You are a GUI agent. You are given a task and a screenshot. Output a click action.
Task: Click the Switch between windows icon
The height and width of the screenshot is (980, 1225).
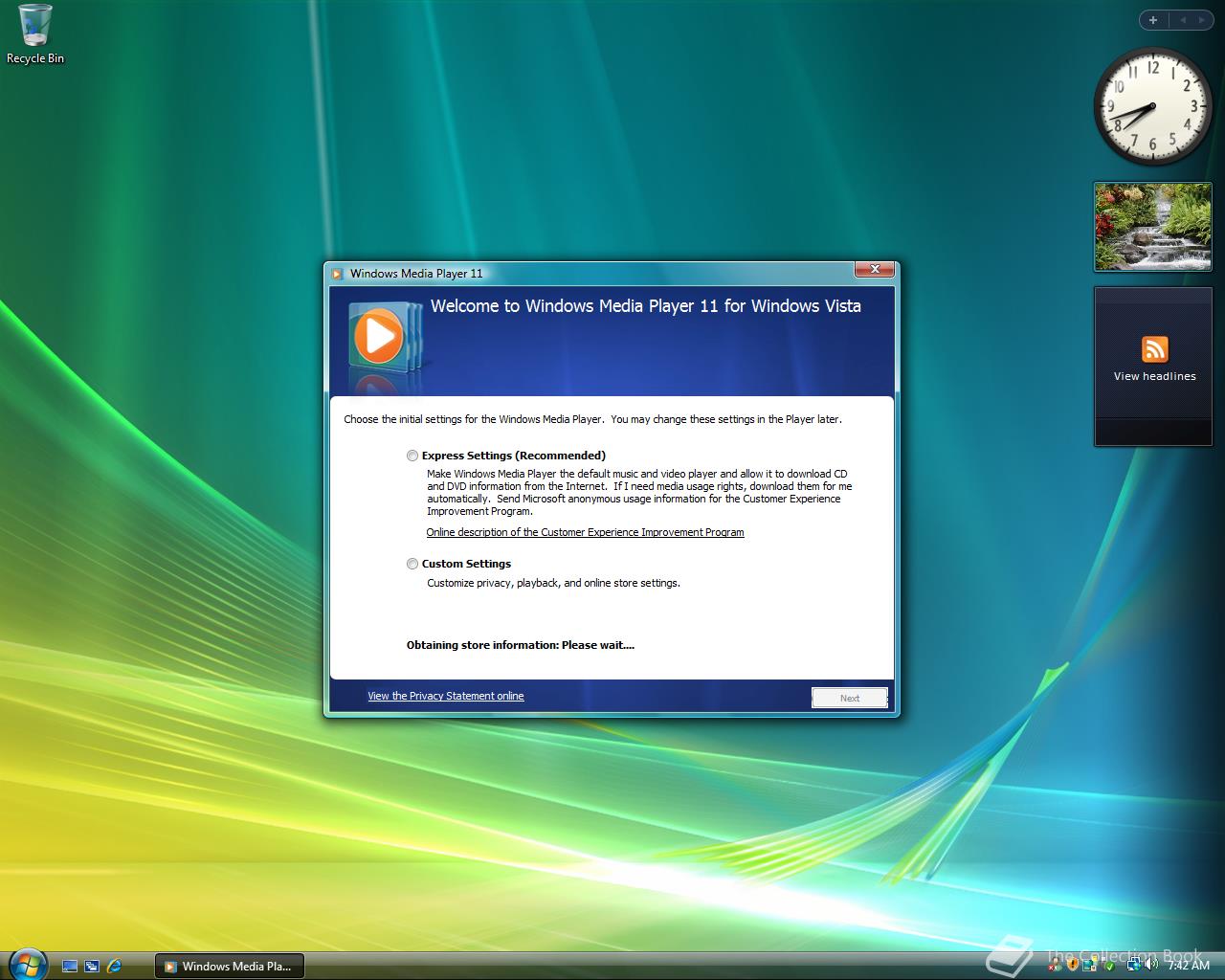coord(92,967)
